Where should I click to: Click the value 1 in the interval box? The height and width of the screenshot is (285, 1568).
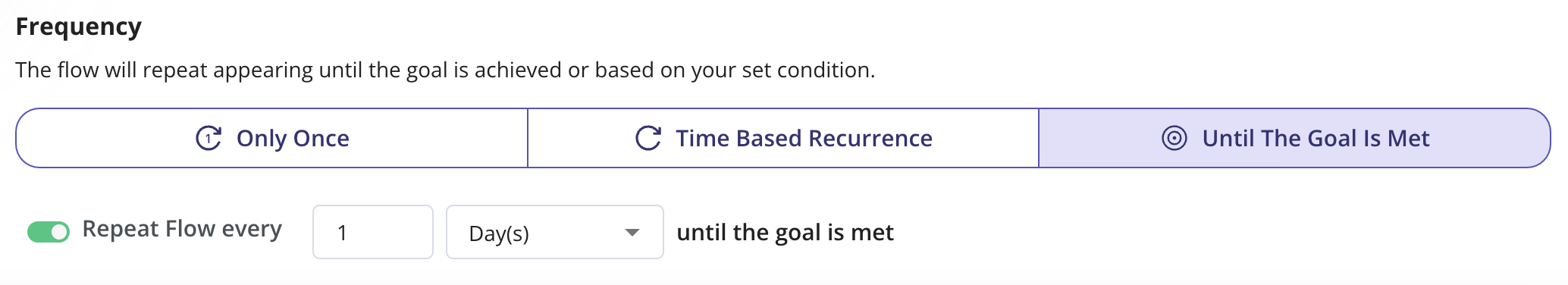(343, 233)
